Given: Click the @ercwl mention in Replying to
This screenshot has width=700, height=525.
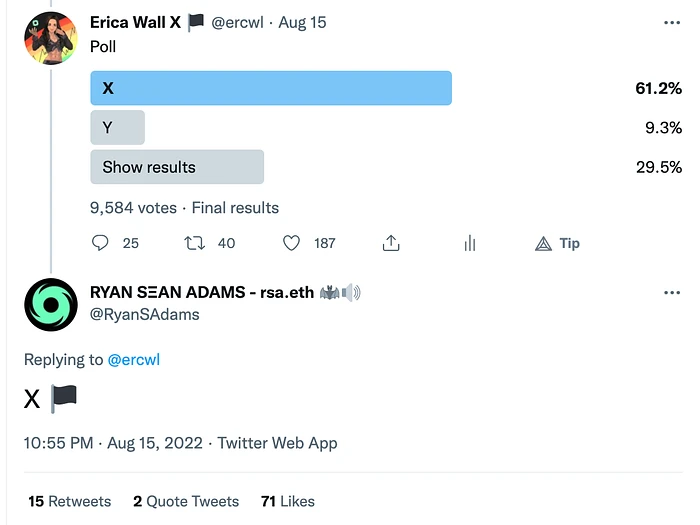Looking at the screenshot, I should click(133, 359).
